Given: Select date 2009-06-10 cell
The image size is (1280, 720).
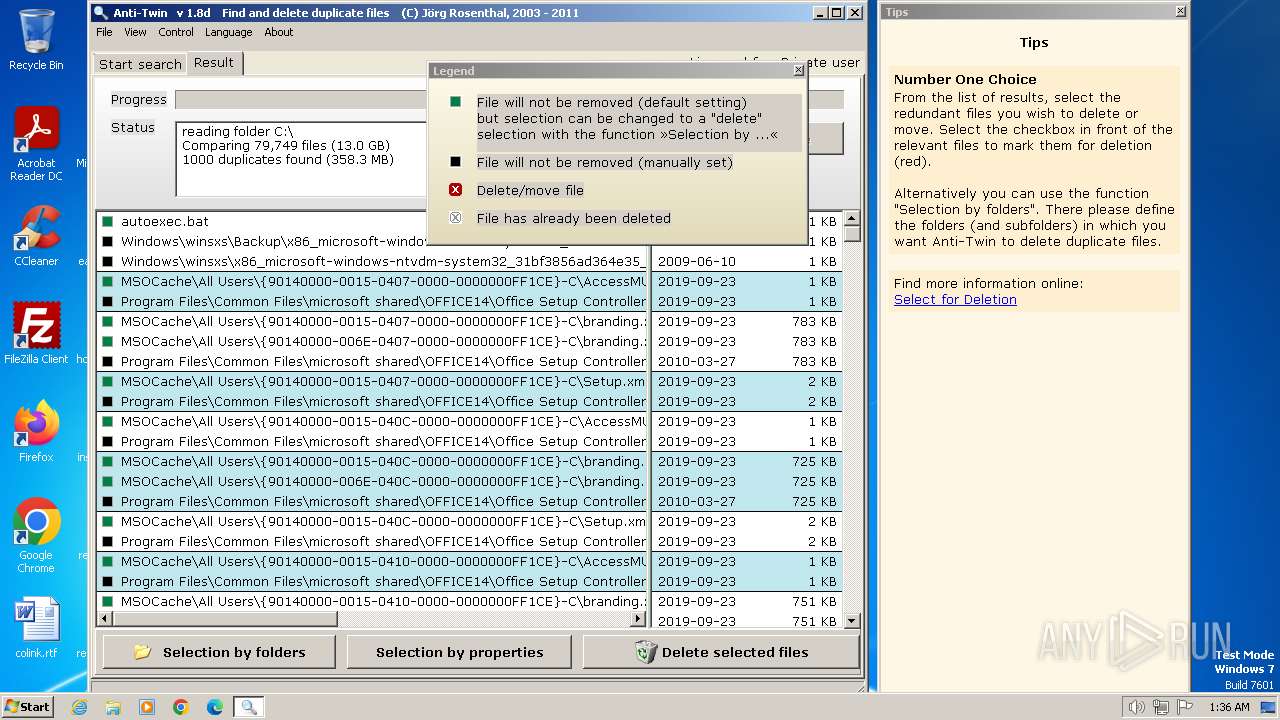Looking at the screenshot, I should [x=697, y=261].
